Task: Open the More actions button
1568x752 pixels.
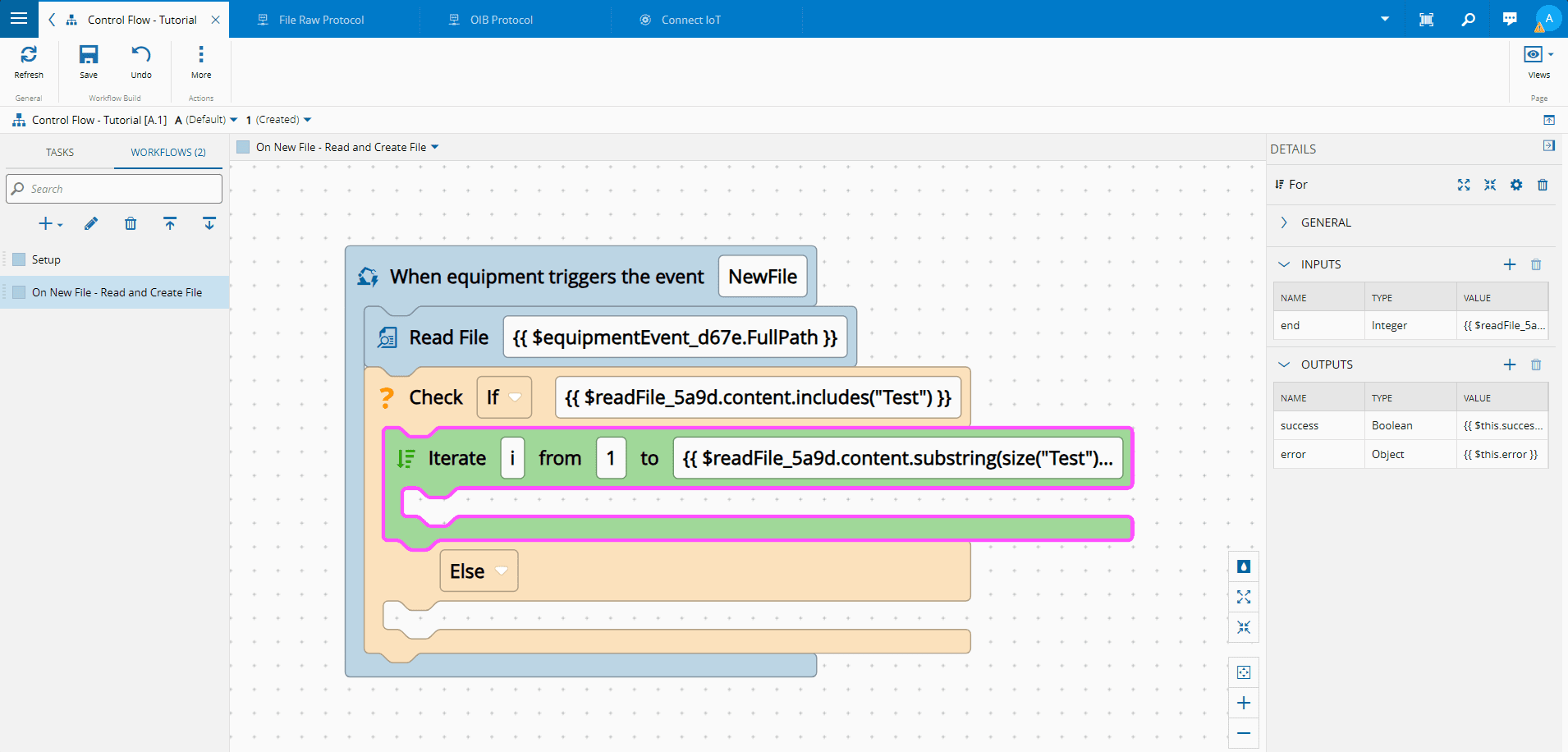Action: click(x=201, y=62)
